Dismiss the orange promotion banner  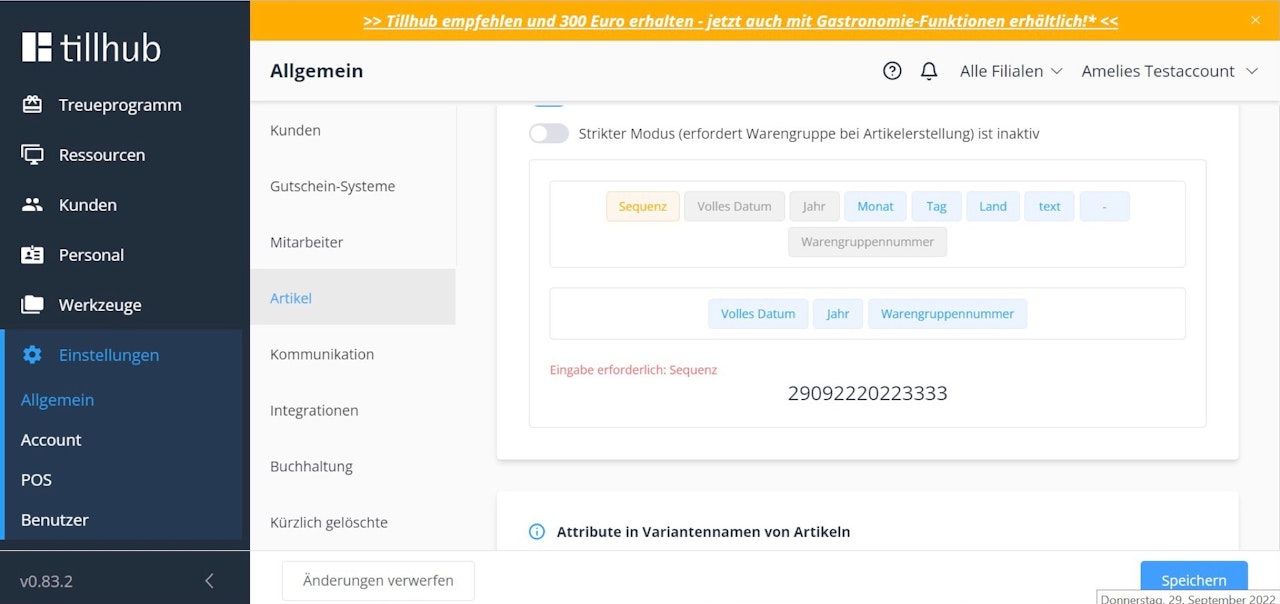click(x=1255, y=20)
